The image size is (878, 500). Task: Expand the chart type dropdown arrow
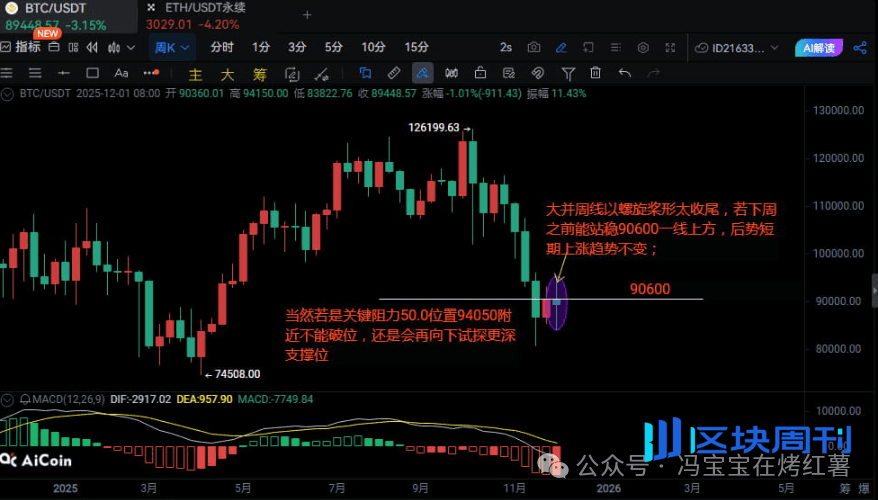coord(131,48)
